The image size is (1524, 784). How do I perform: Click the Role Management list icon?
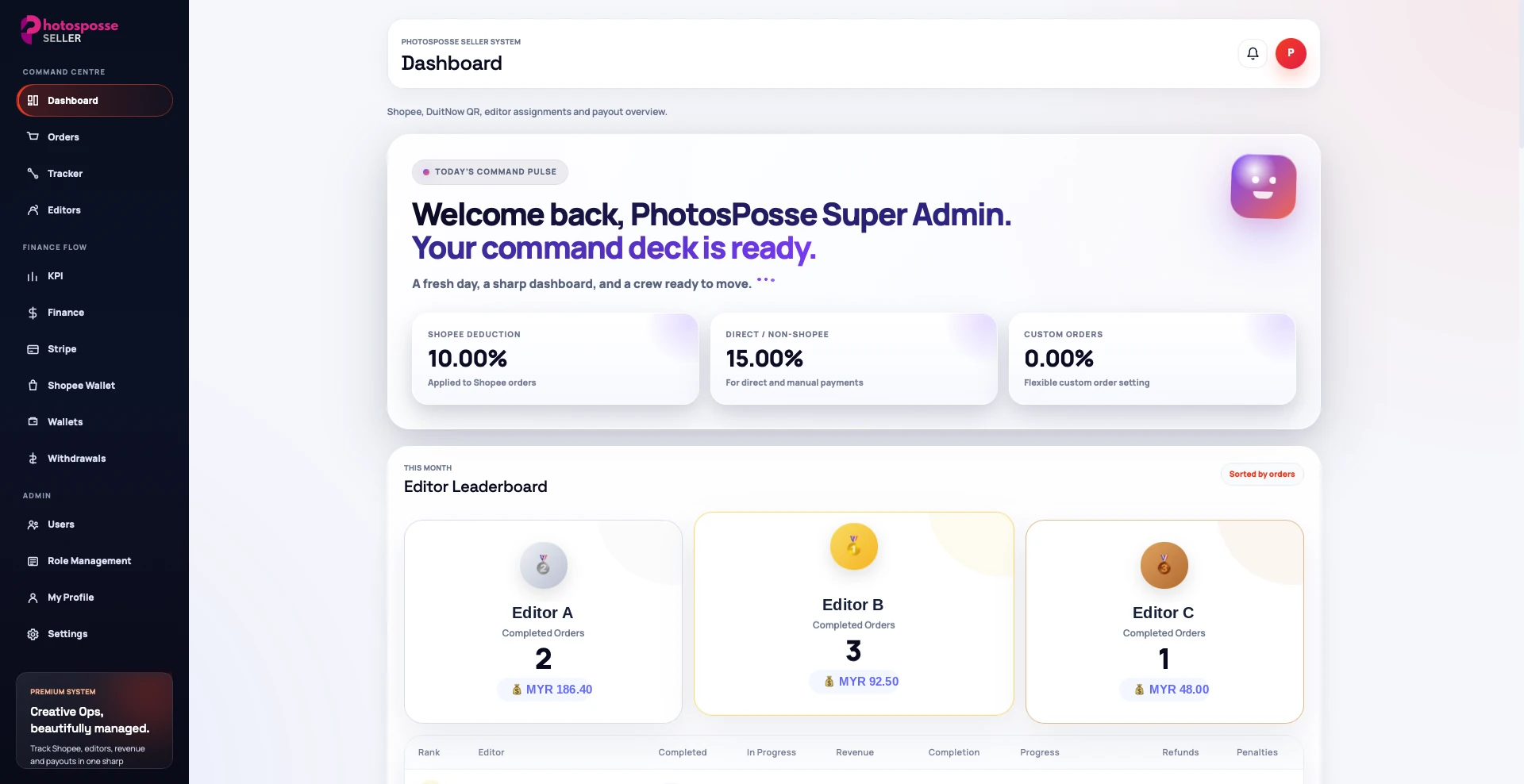coord(33,561)
